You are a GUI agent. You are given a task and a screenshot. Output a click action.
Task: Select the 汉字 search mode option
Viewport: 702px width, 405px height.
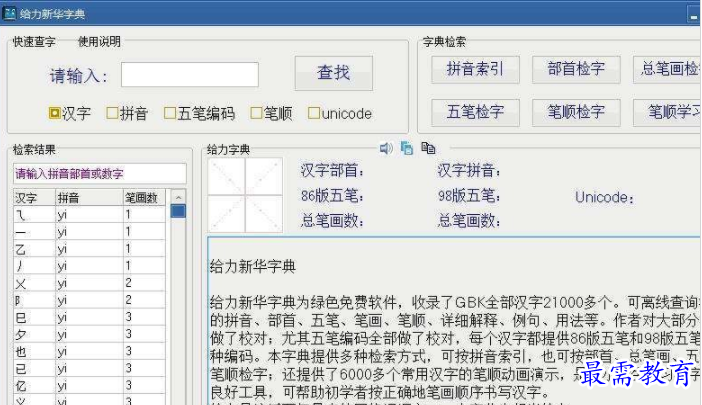pos(70,113)
